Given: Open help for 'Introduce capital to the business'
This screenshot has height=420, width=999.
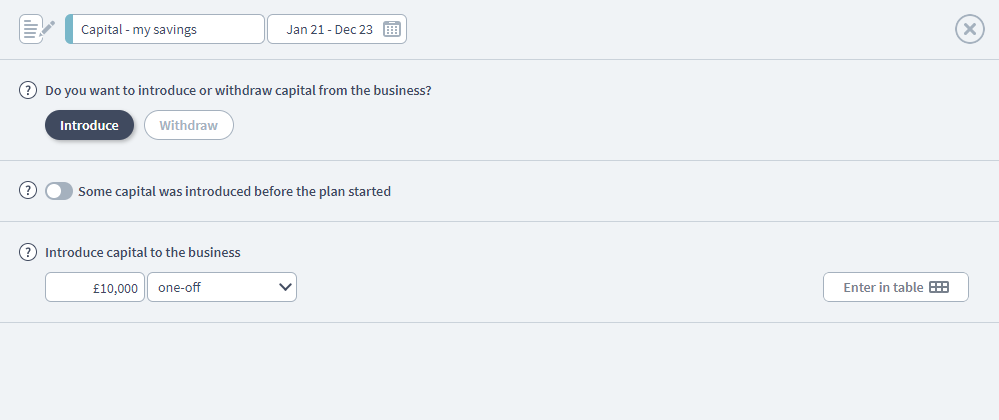Looking at the screenshot, I should (29, 252).
